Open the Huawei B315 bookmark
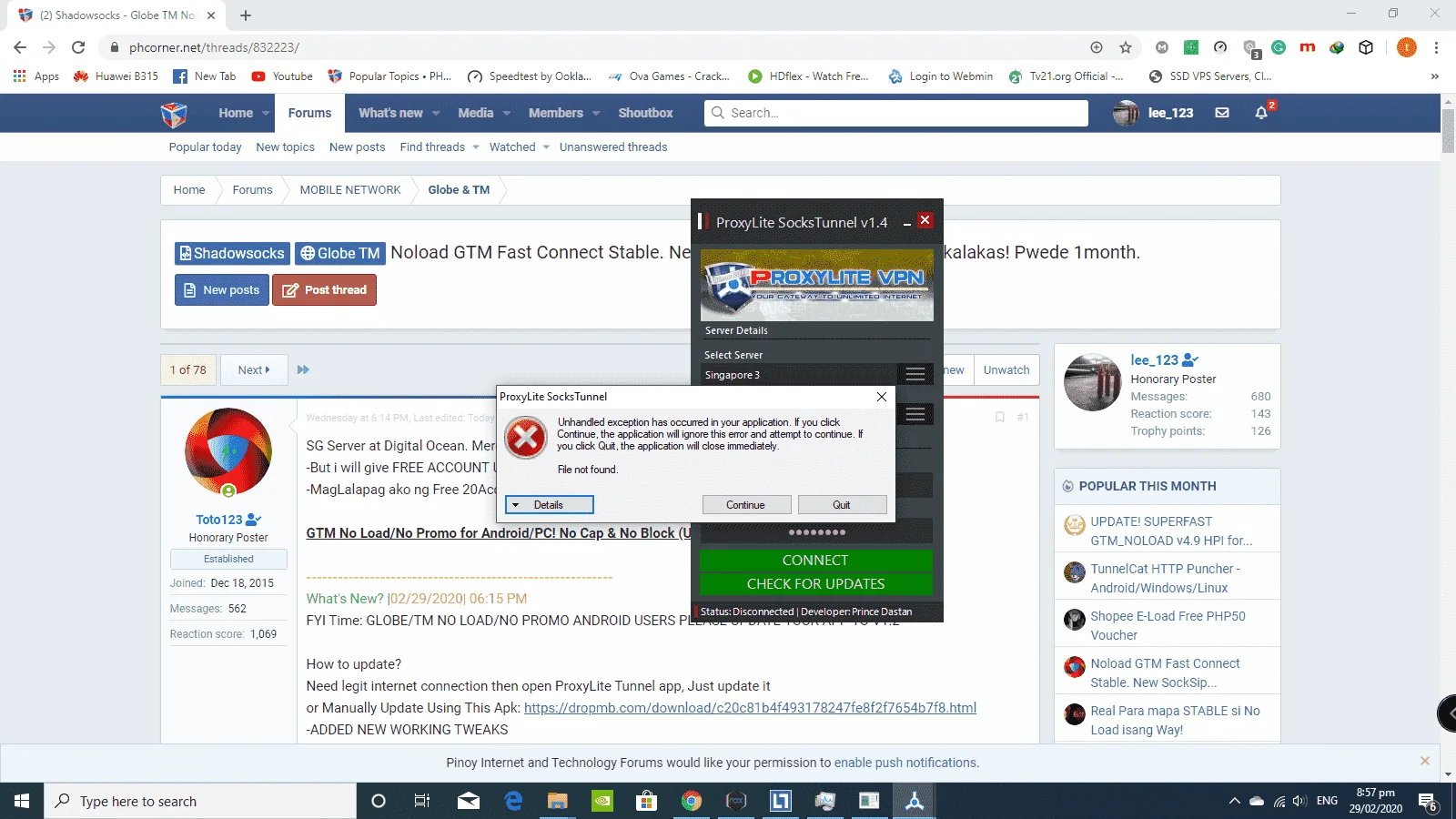The width and height of the screenshot is (1456, 819). 116,76
